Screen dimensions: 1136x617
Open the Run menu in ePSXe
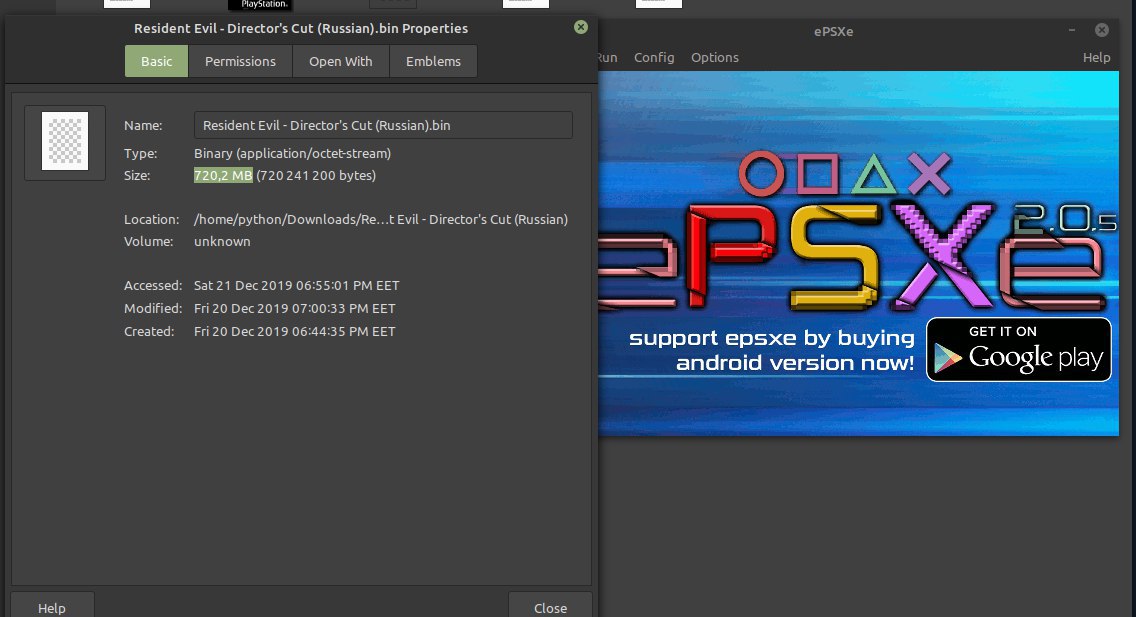[x=607, y=57]
